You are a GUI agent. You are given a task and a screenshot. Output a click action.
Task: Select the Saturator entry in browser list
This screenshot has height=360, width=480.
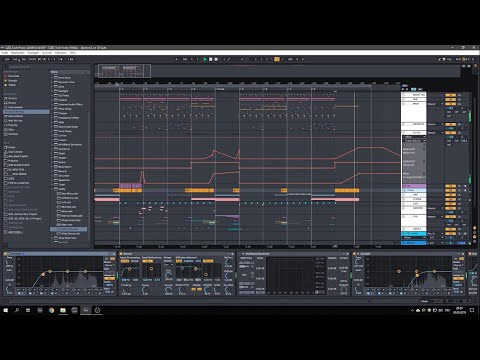[64, 175]
